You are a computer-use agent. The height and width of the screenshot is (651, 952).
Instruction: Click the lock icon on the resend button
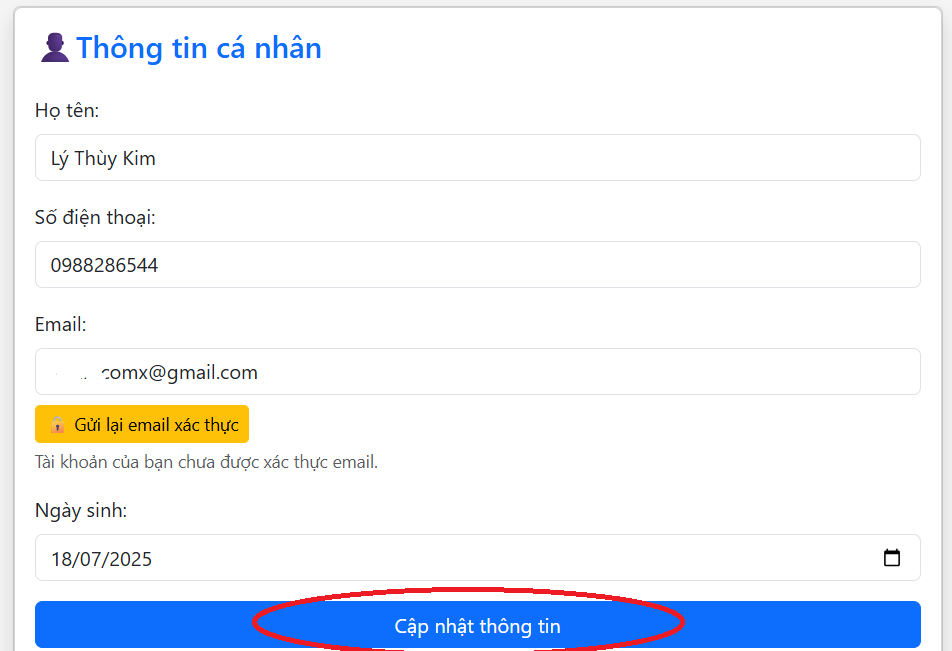click(x=57, y=425)
